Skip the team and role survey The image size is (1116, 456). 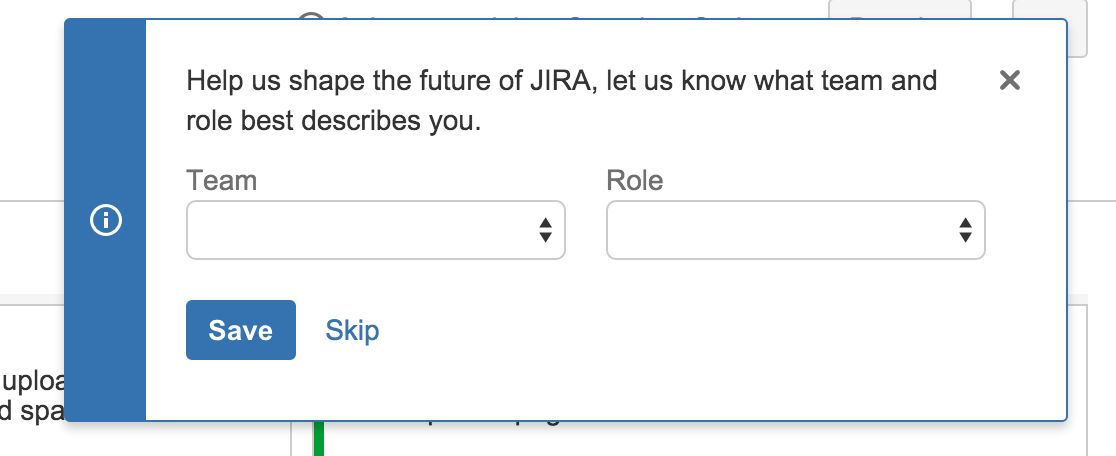coord(352,330)
